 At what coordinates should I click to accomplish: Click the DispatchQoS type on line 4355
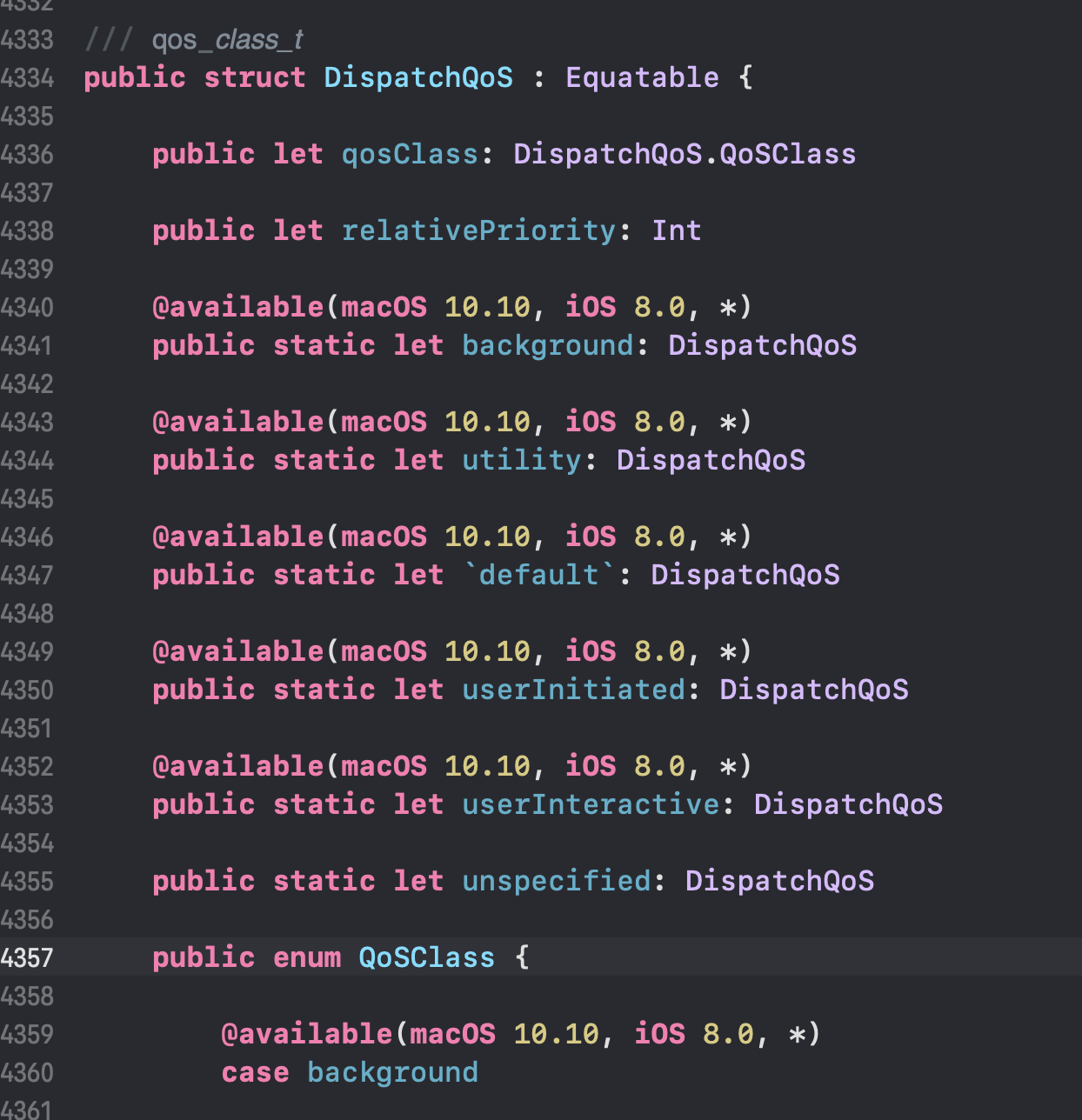click(780, 881)
